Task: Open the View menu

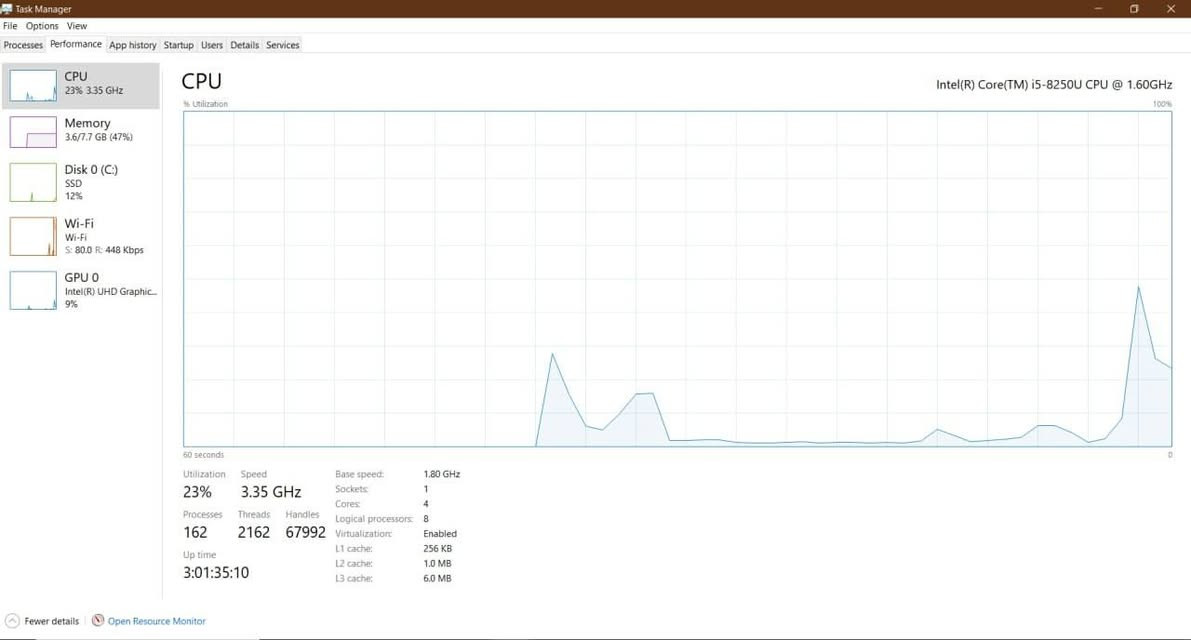Action: (77, 26)
